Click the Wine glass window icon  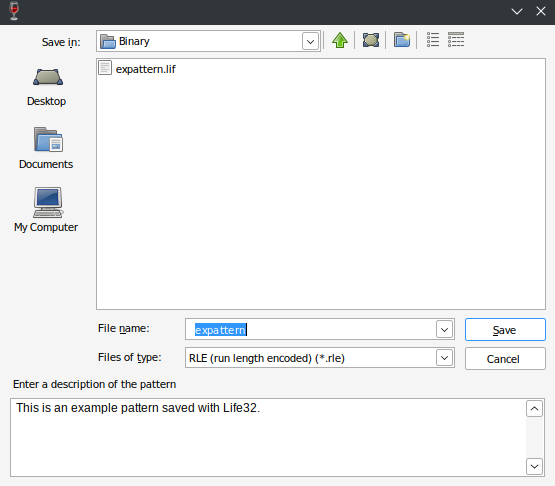pos(14,11)
